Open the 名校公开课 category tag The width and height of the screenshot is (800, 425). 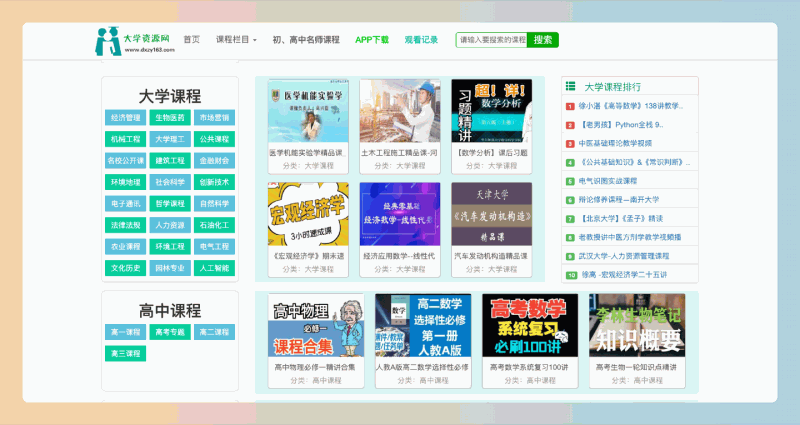tap(126, 160)
